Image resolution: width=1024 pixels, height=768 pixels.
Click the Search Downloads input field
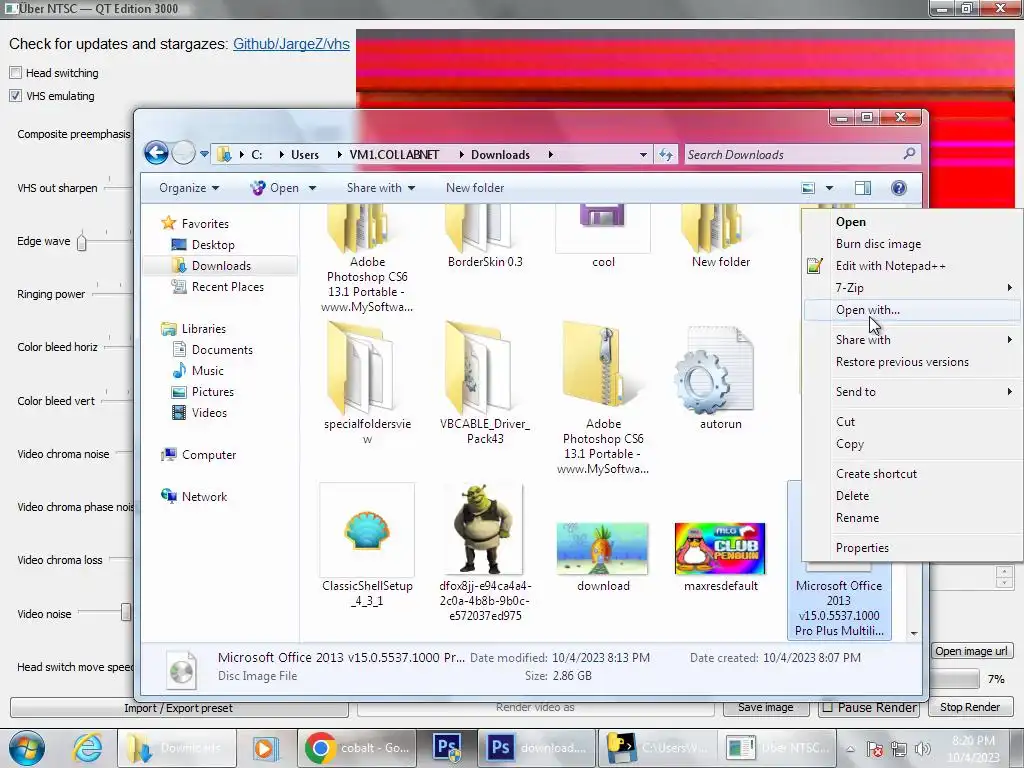[x=802, y=155]
